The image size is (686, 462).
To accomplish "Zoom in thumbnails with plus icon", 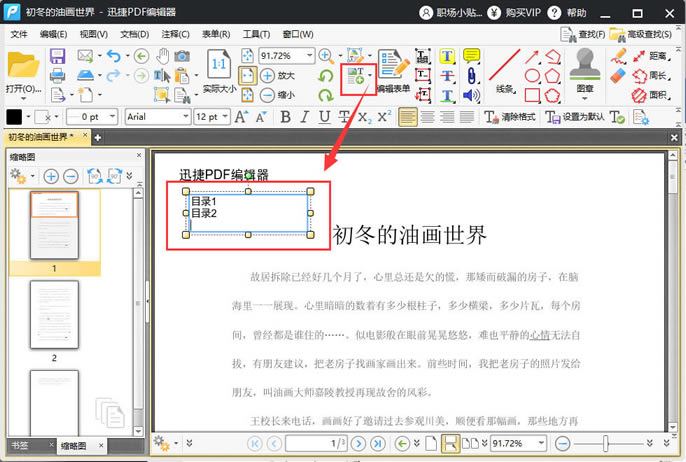I will tap(50, 176).
